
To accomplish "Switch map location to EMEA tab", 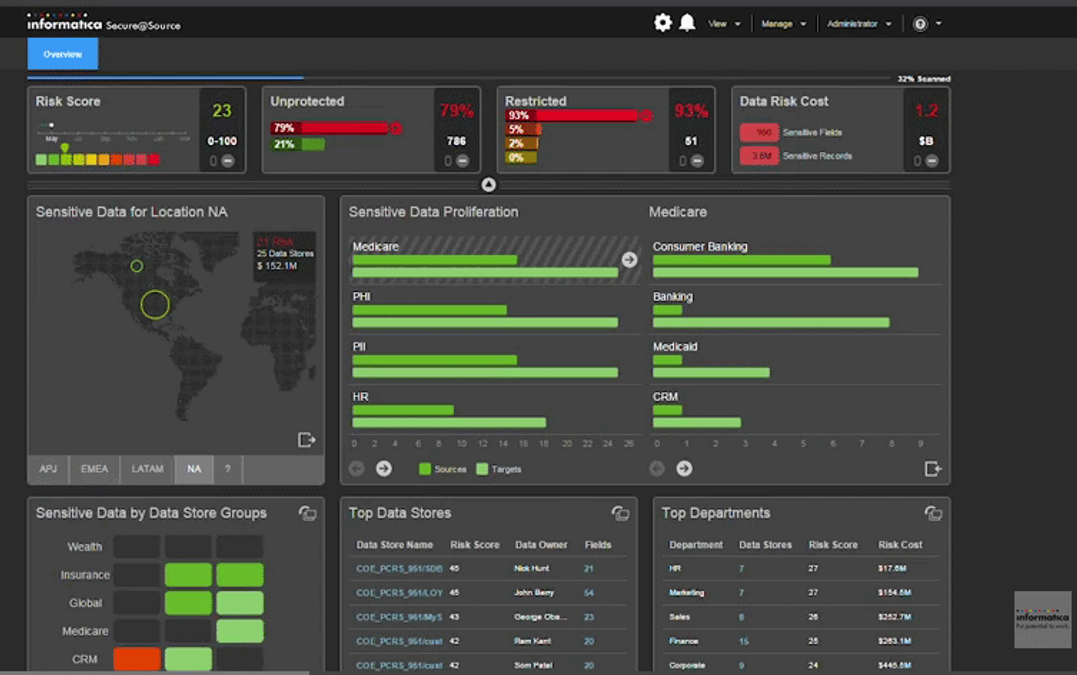I will tap(94, 469).
